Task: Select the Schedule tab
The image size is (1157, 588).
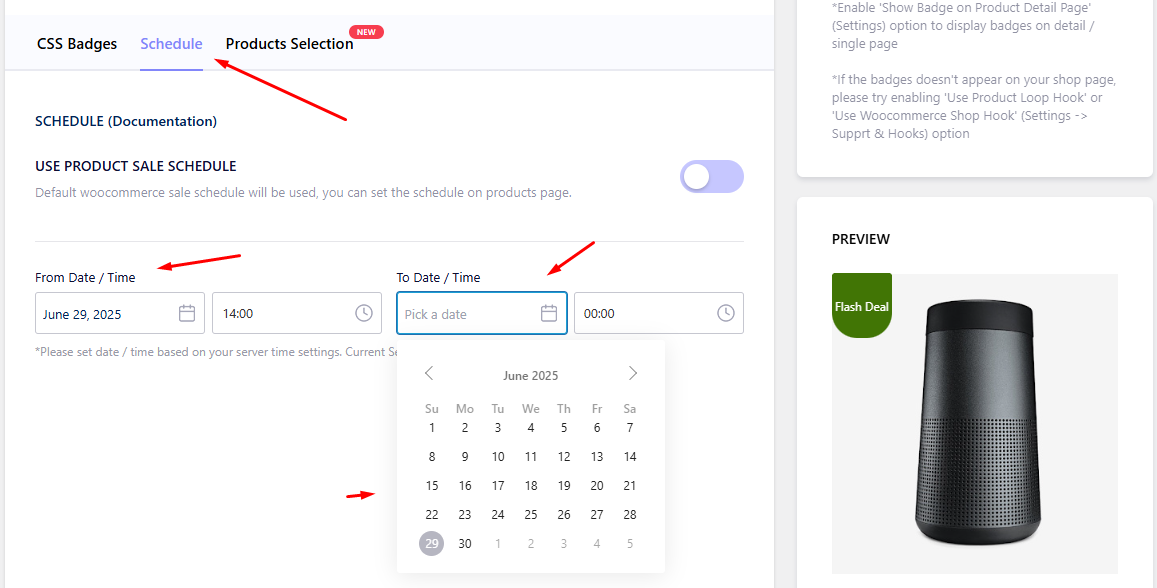Action: pos(171,44)
